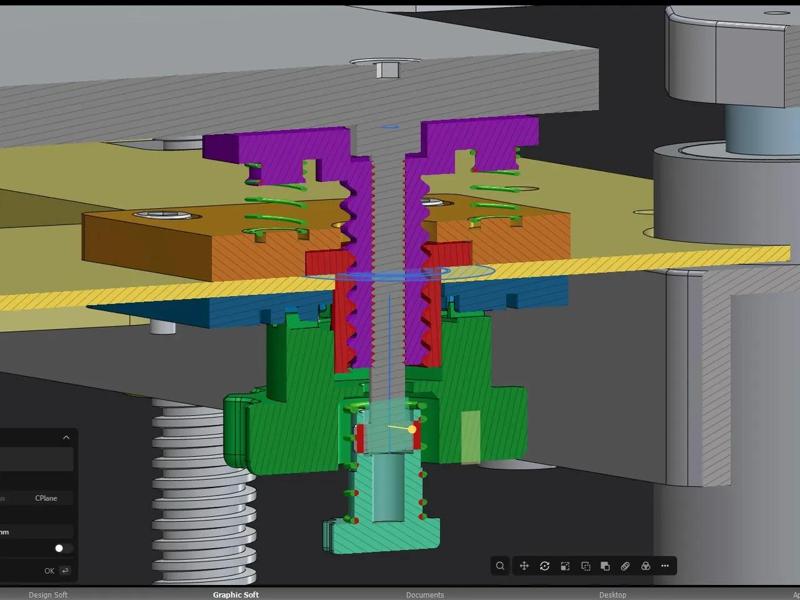Click the zoom selection icon
This screenshot has height=600, width=800.
click(585, 566)
